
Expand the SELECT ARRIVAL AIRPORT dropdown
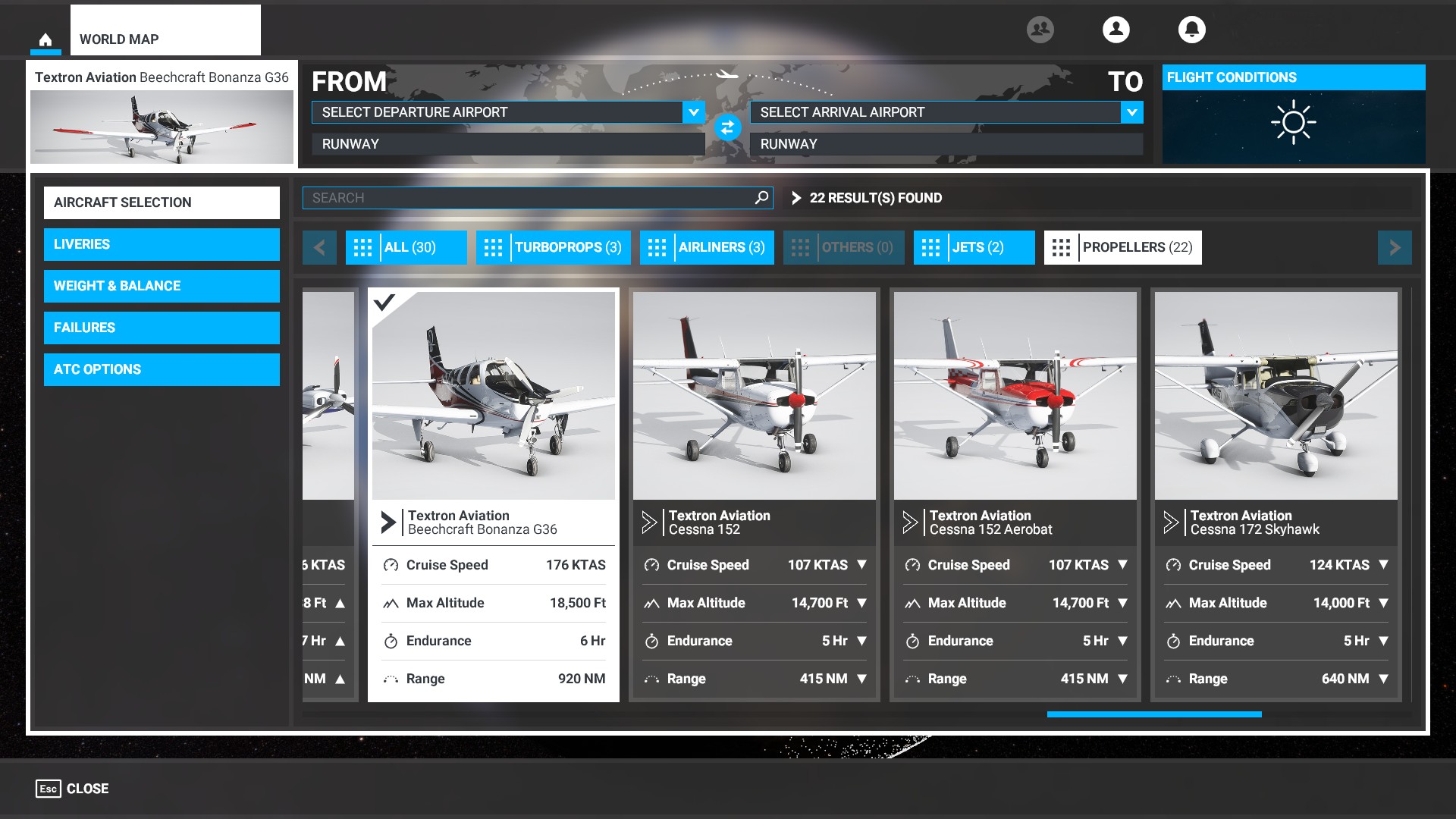(1132, 112)
